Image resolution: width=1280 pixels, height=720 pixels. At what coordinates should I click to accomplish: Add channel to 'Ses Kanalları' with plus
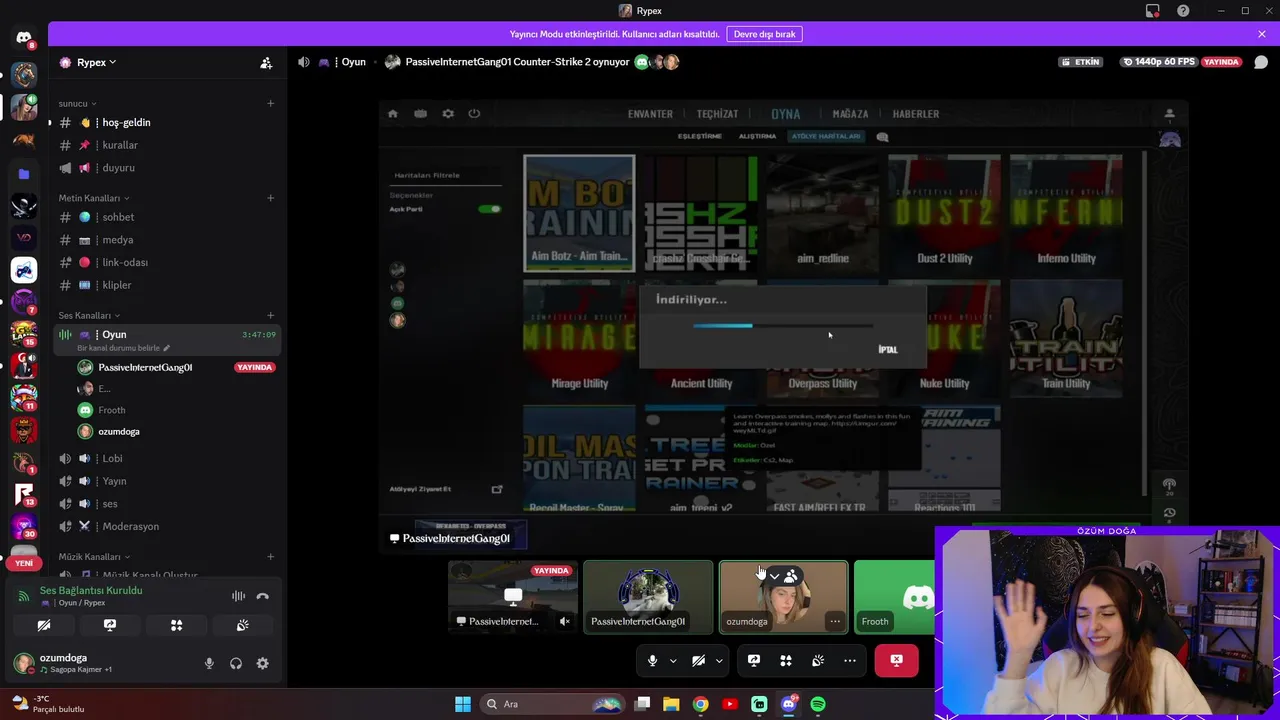coord(270,316)
